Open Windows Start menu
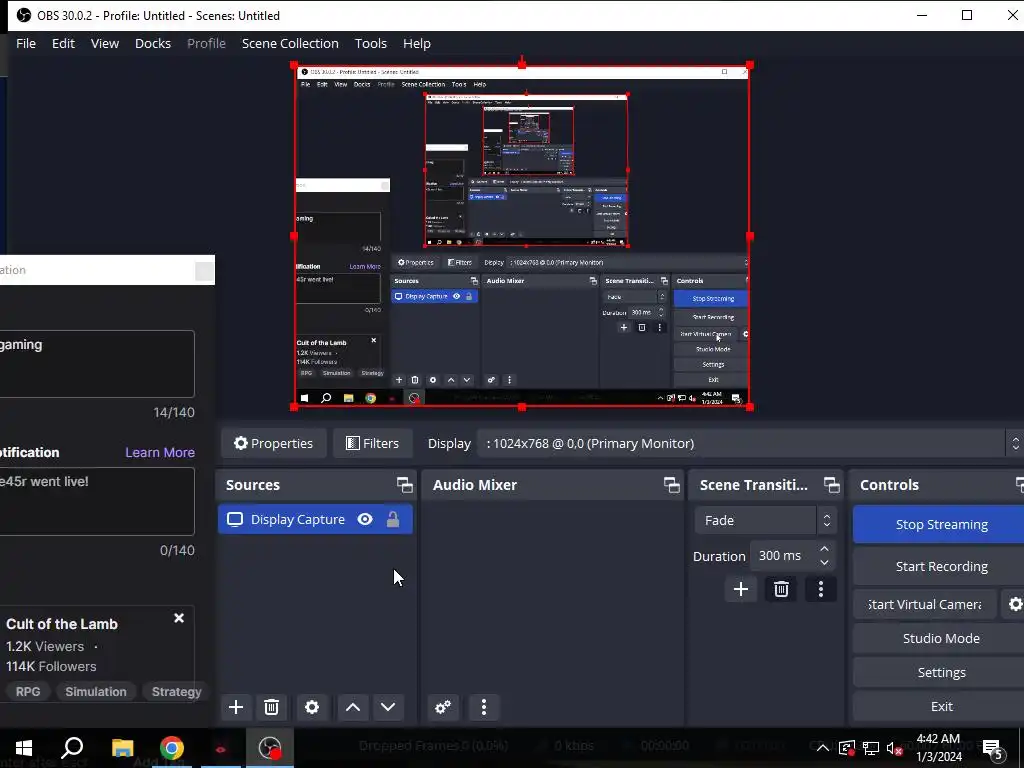Screen dimensions: 1024x768 pyautogui.click(x=24, y=748)
